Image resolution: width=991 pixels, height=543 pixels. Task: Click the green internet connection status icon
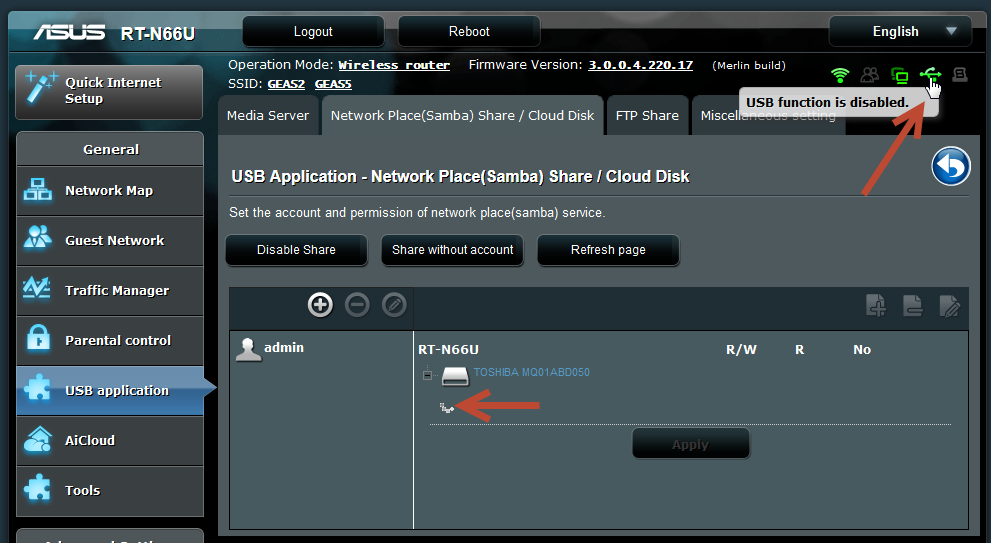click(x=899, y=76)
